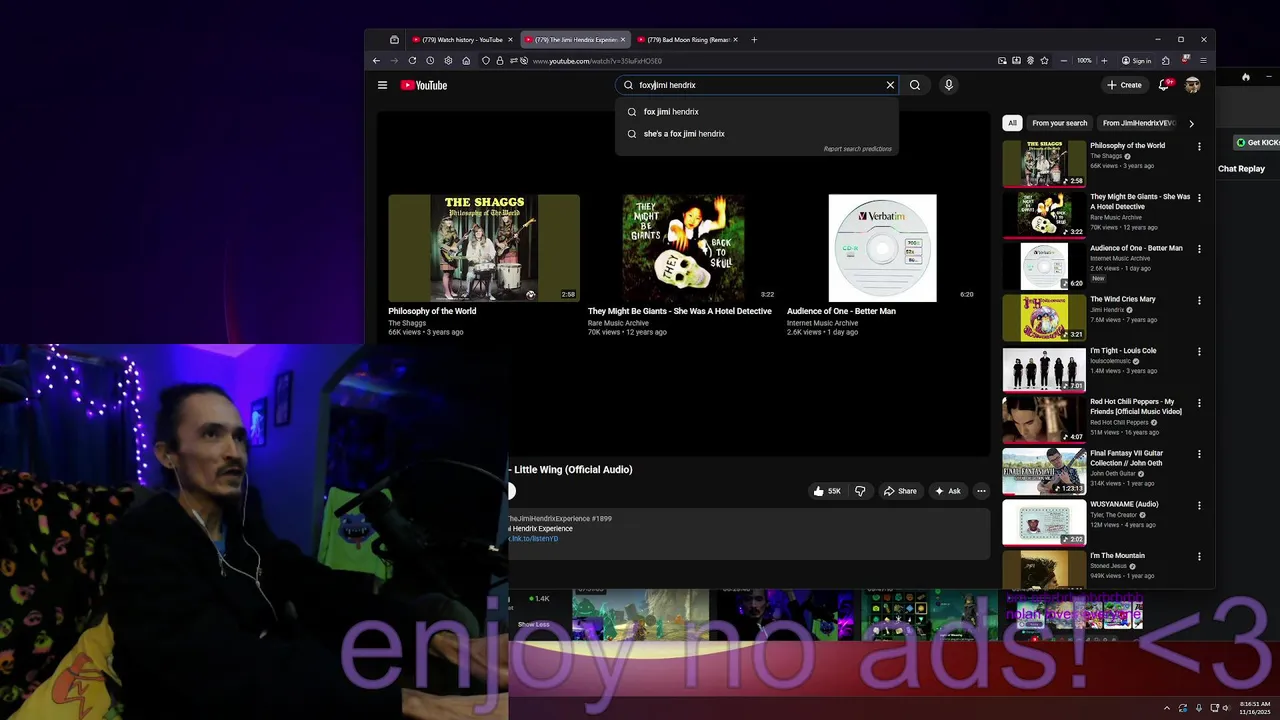Open The Wind Cries Mary thumbnail
The width and height of the screenshot is (1280, 720).
1044,317
